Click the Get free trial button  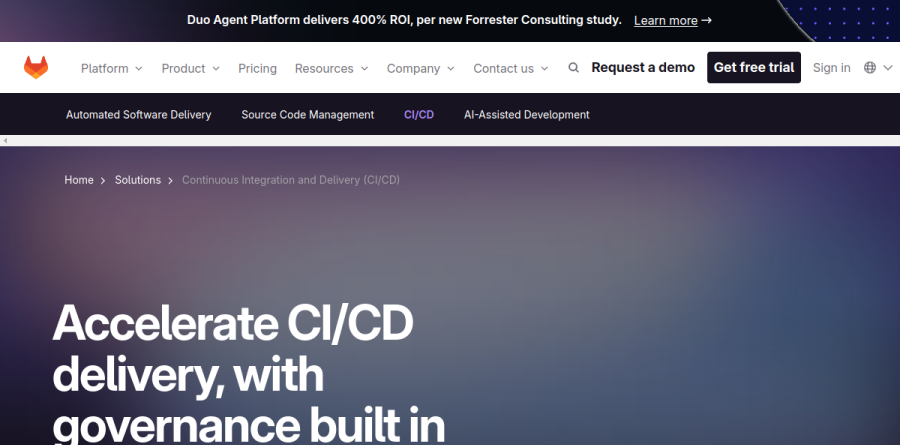(754, 67)
